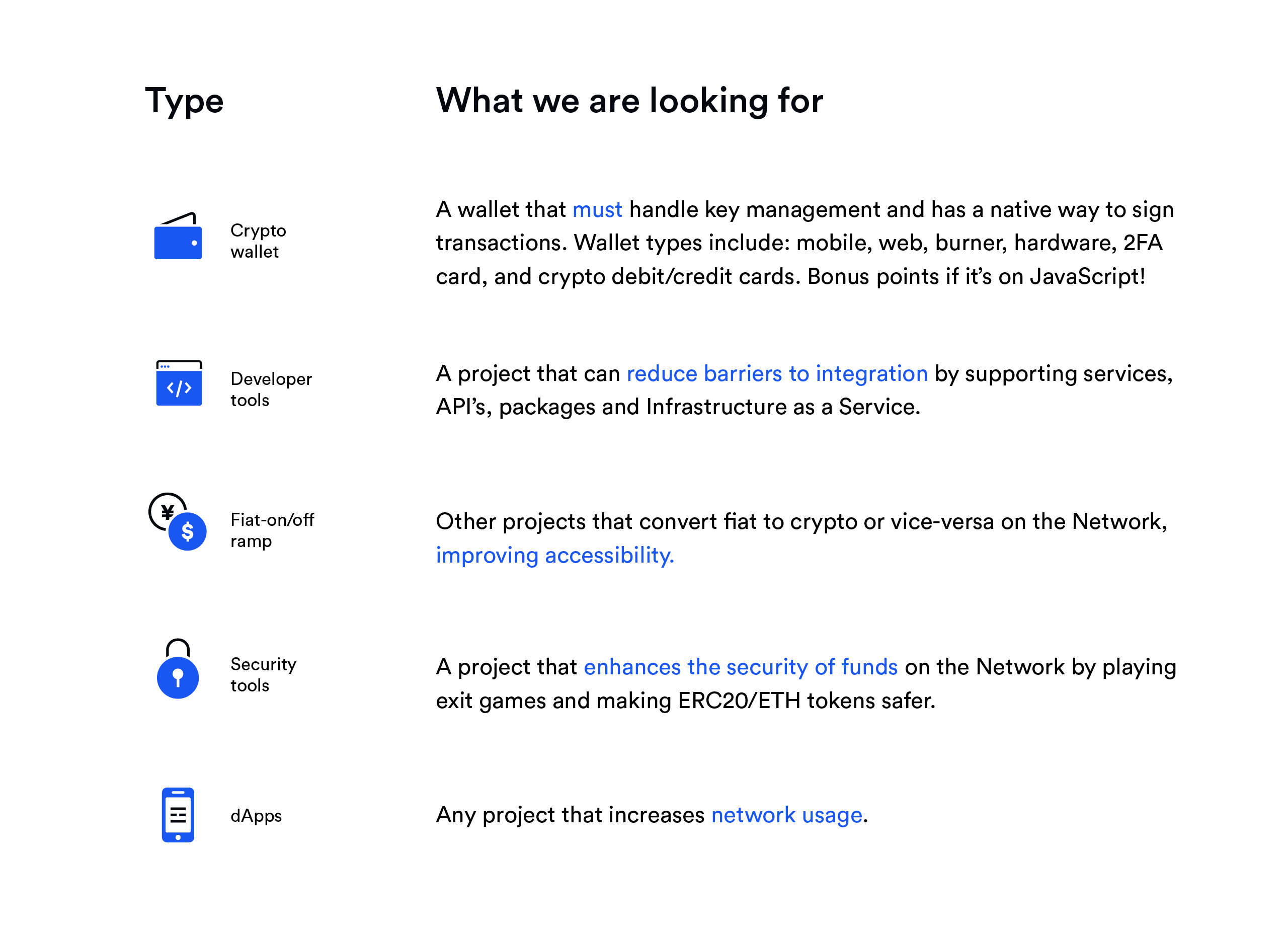This screenshot has width=1288, height=934.
Task: Select the 'Crypto wallet' type label
Action: pyautogui.click(x=258, y=241)
